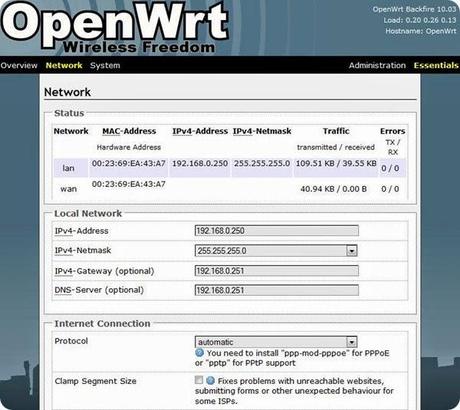Select the wan row in Status table
The width and height of the screenshot is (460, 410).
pyautogui.click(x=230, y=188)
